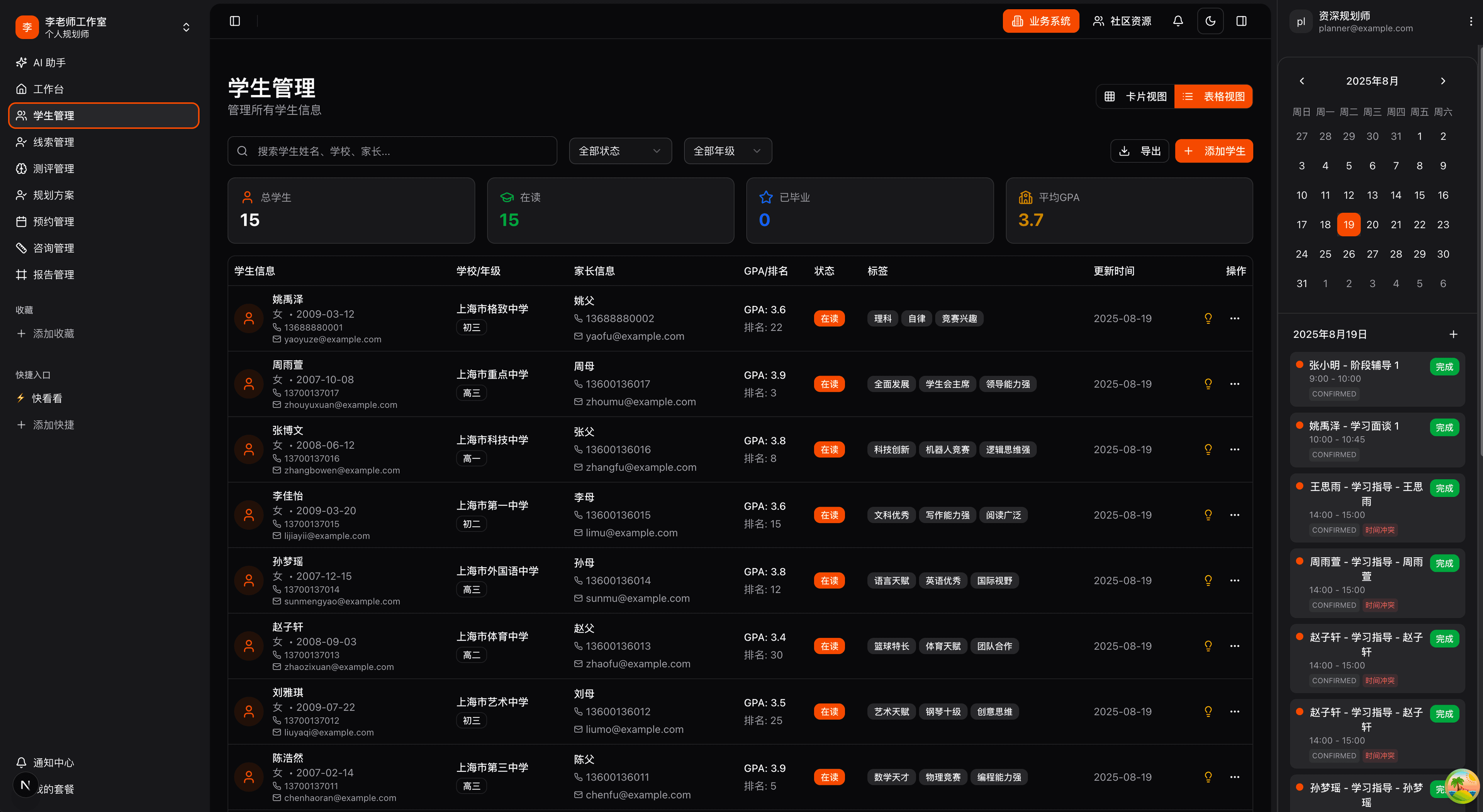Open the 全部年级 grade filter dropdown
This screenshot has height=812, width=1483.
pyautogui.click(x=727, y=151)
